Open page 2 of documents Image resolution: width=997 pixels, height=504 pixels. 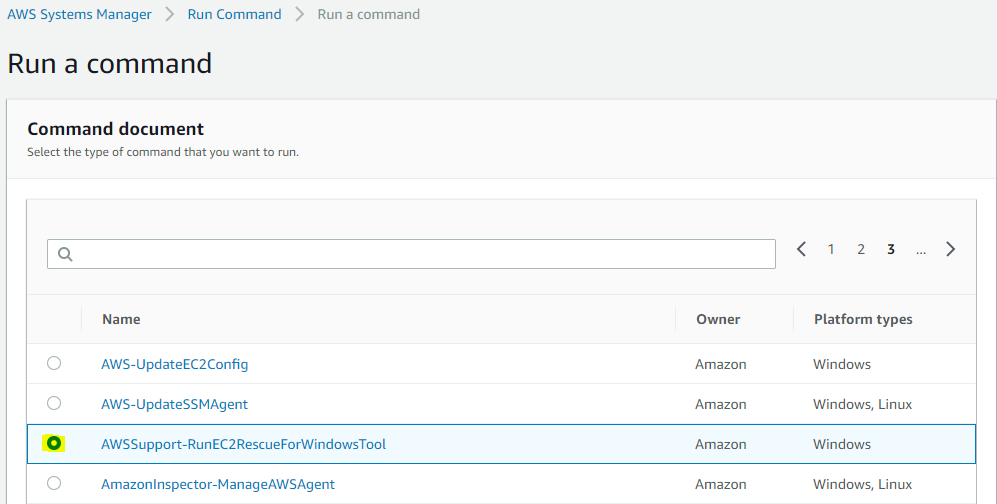point(860,249)
